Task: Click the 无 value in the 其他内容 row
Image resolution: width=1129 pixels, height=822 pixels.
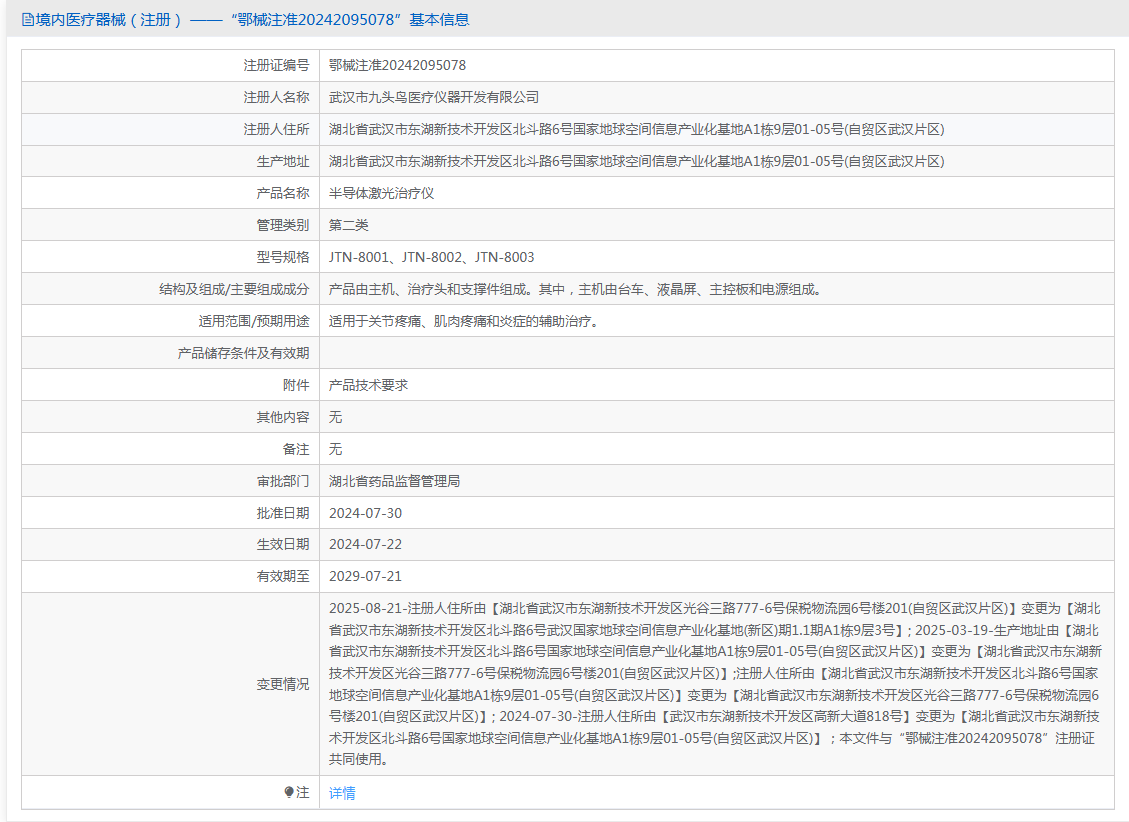Action: point(336,417)
